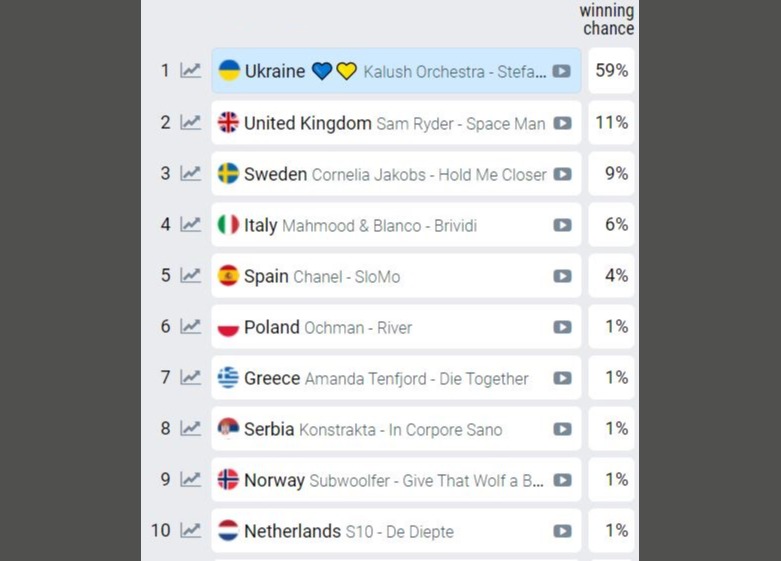Open the trend graph icon for Spain
The image size is (781, 561).
[190, 275]
